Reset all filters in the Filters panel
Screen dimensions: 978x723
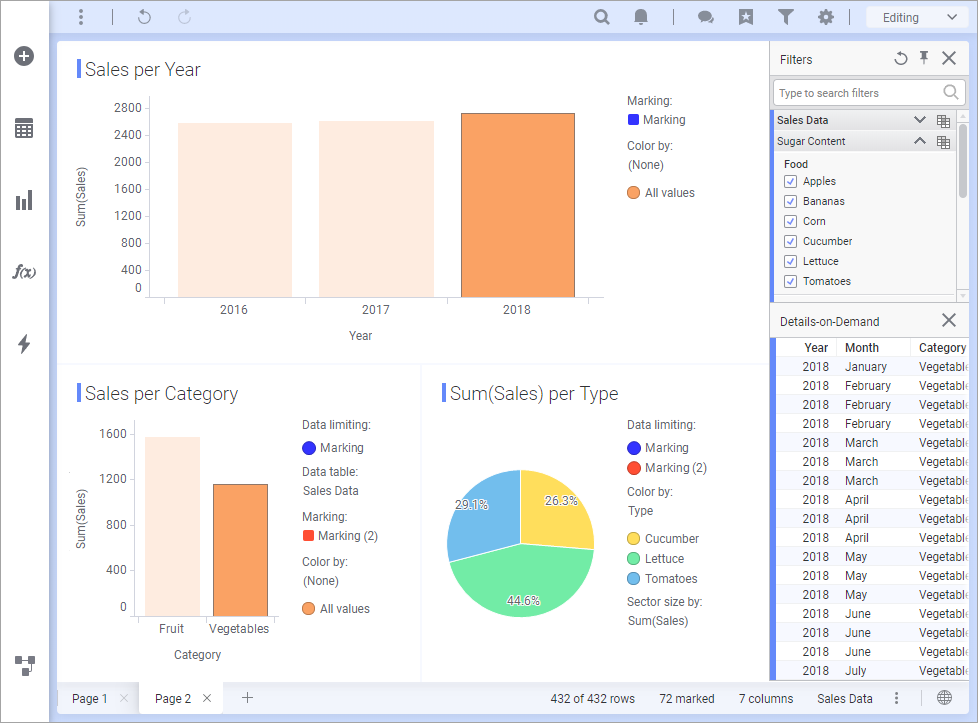click(x=899, y=59)
